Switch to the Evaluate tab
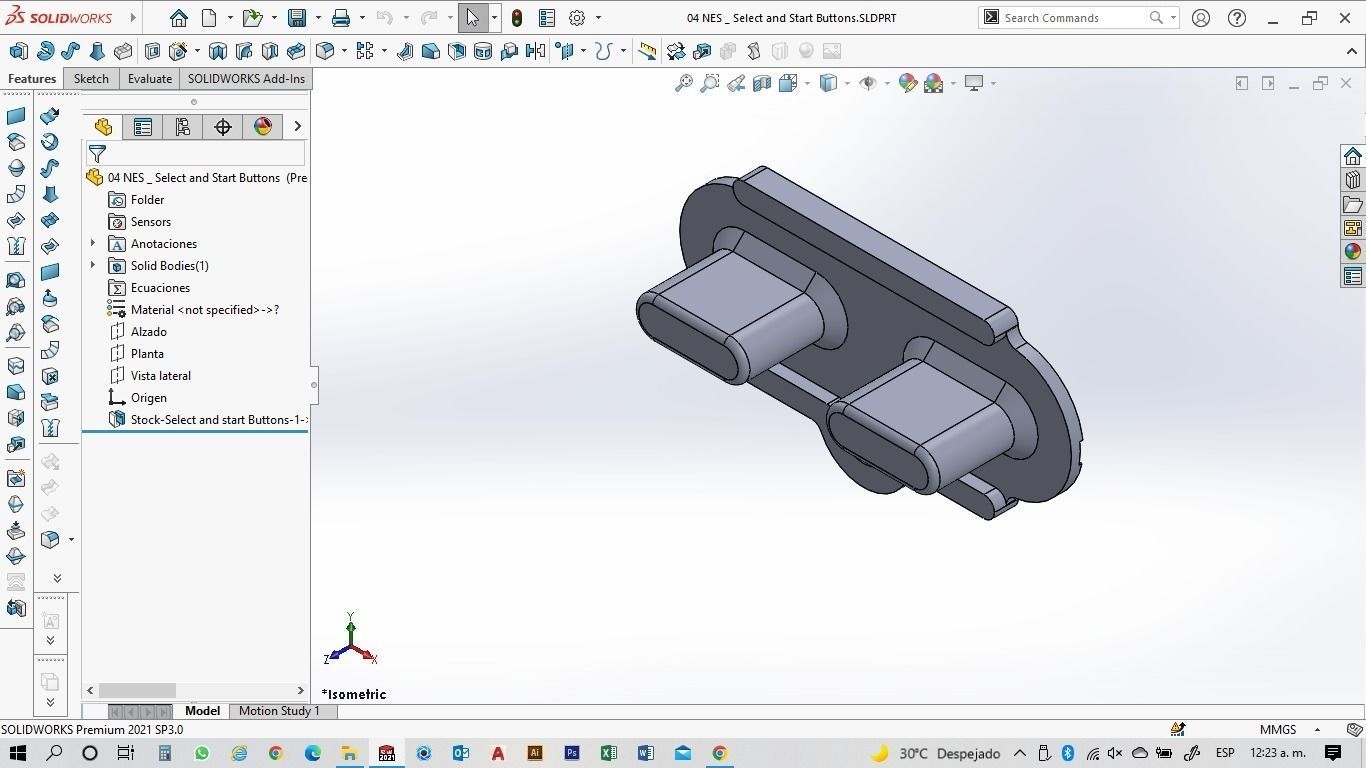The height and width of the screenshot is (768, 1366). coord(150,79)
